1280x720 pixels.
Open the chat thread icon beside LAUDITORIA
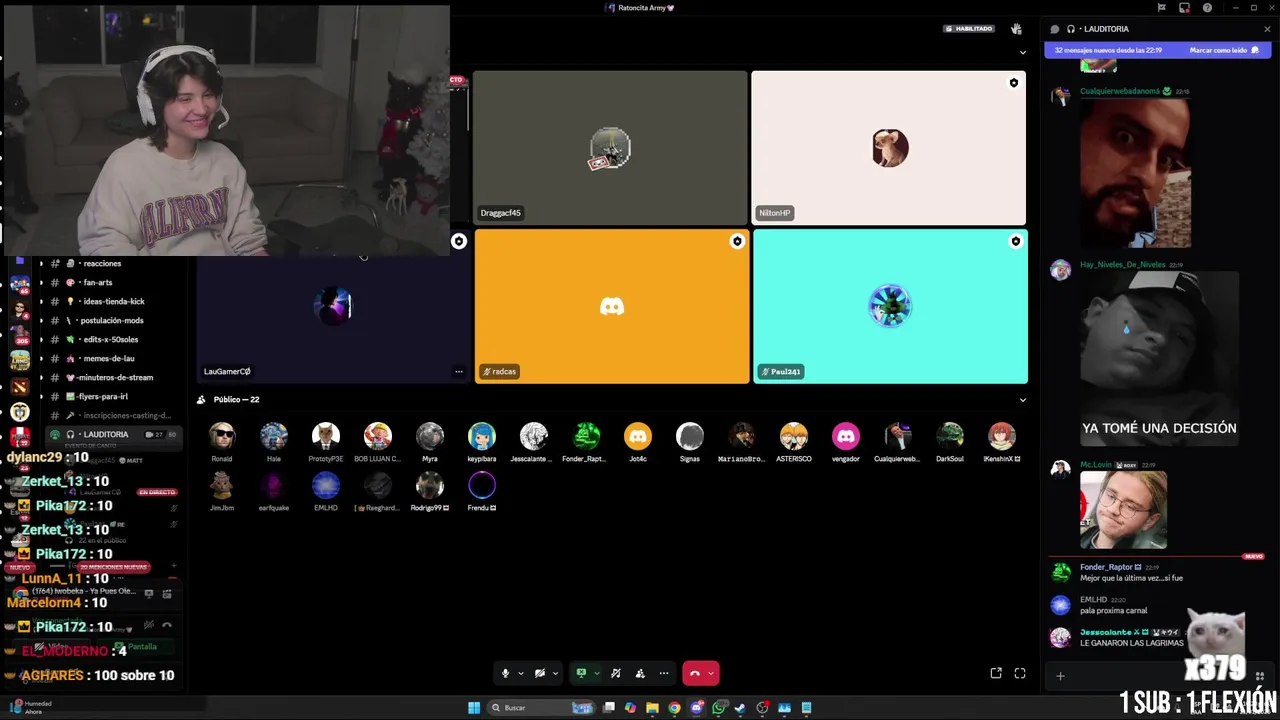click(1054, 29)
